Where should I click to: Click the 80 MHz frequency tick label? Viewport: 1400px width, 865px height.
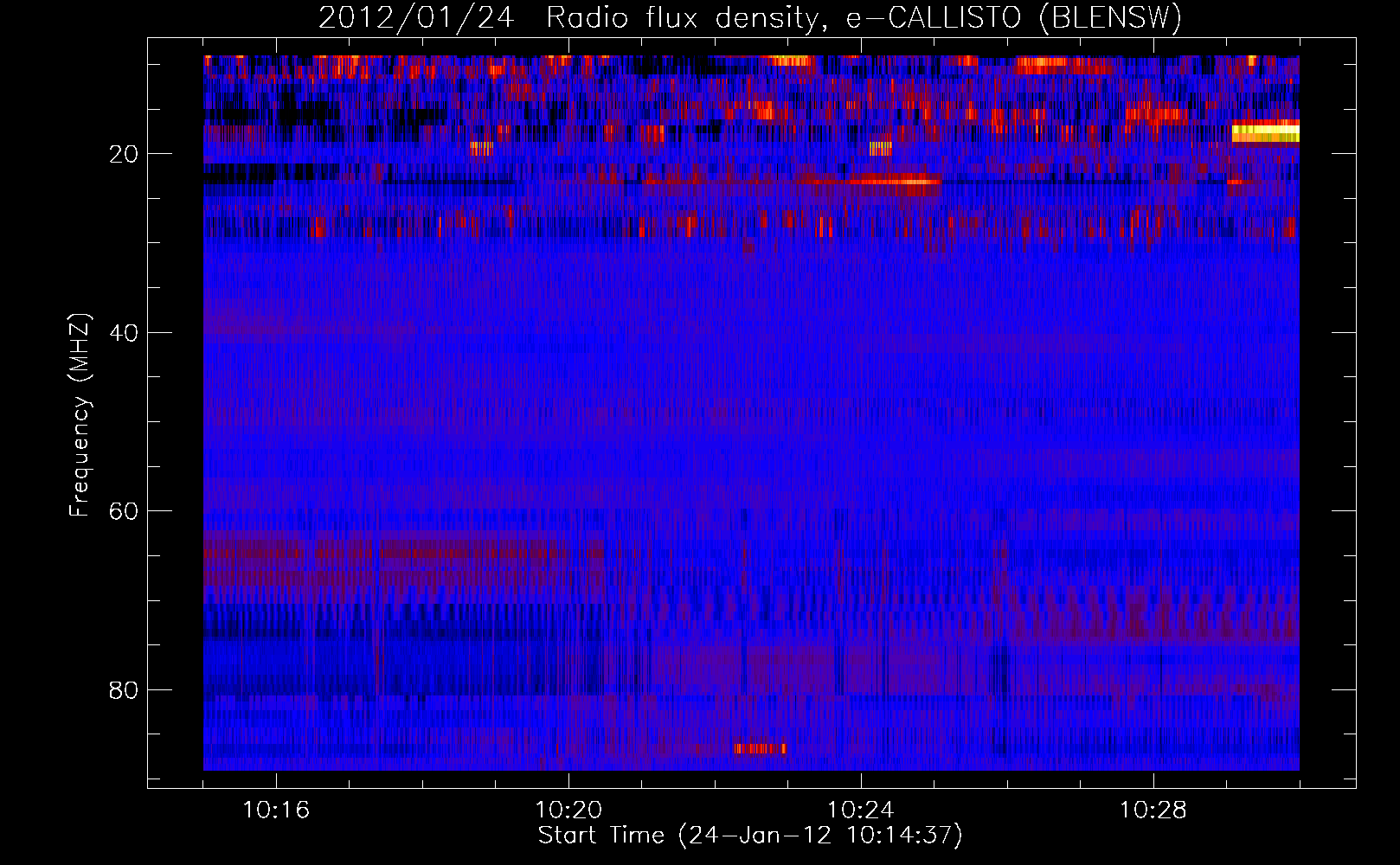(125, 690)
